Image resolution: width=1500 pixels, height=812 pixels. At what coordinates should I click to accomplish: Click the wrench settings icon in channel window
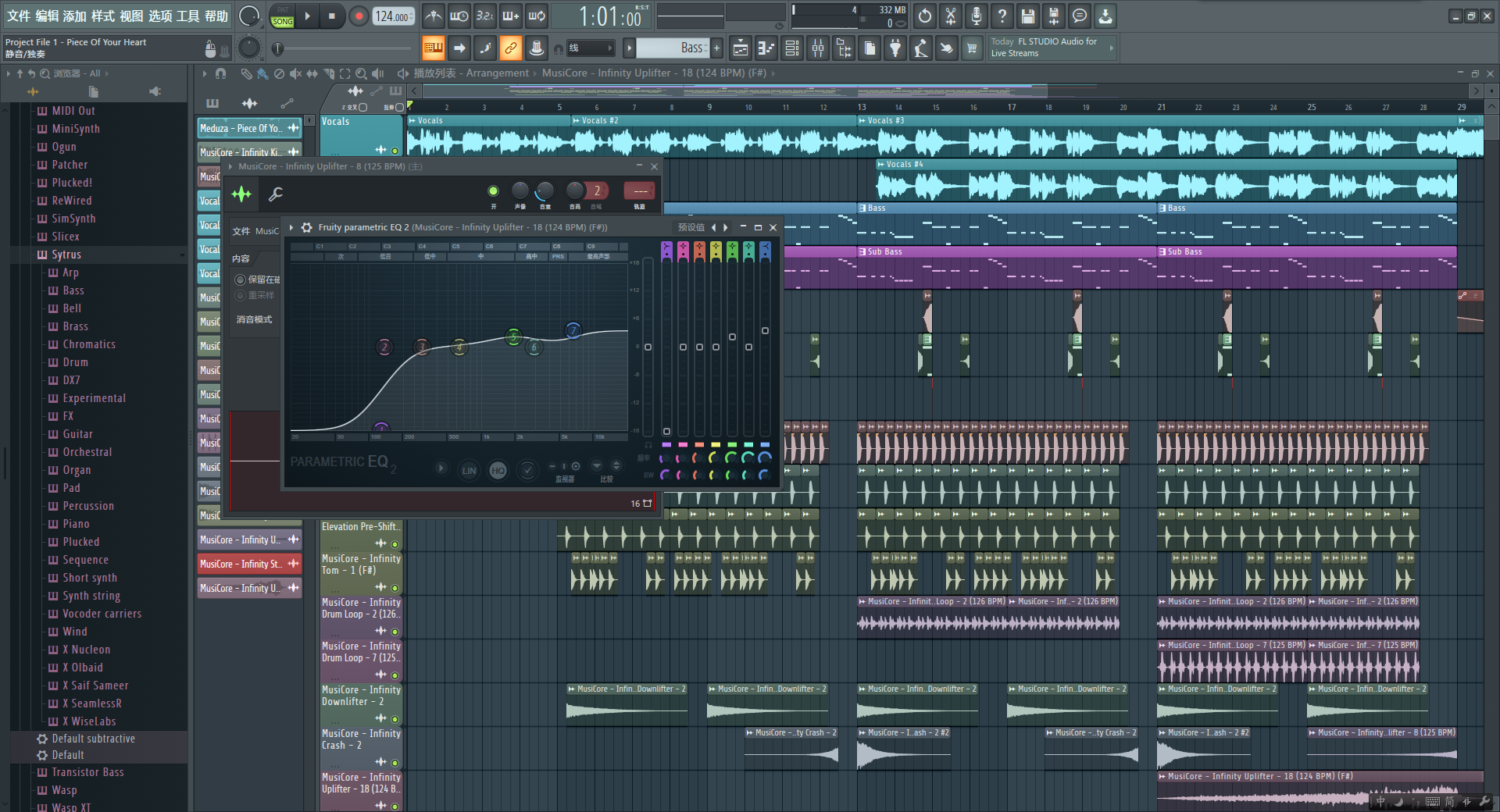tap(276, 194)
